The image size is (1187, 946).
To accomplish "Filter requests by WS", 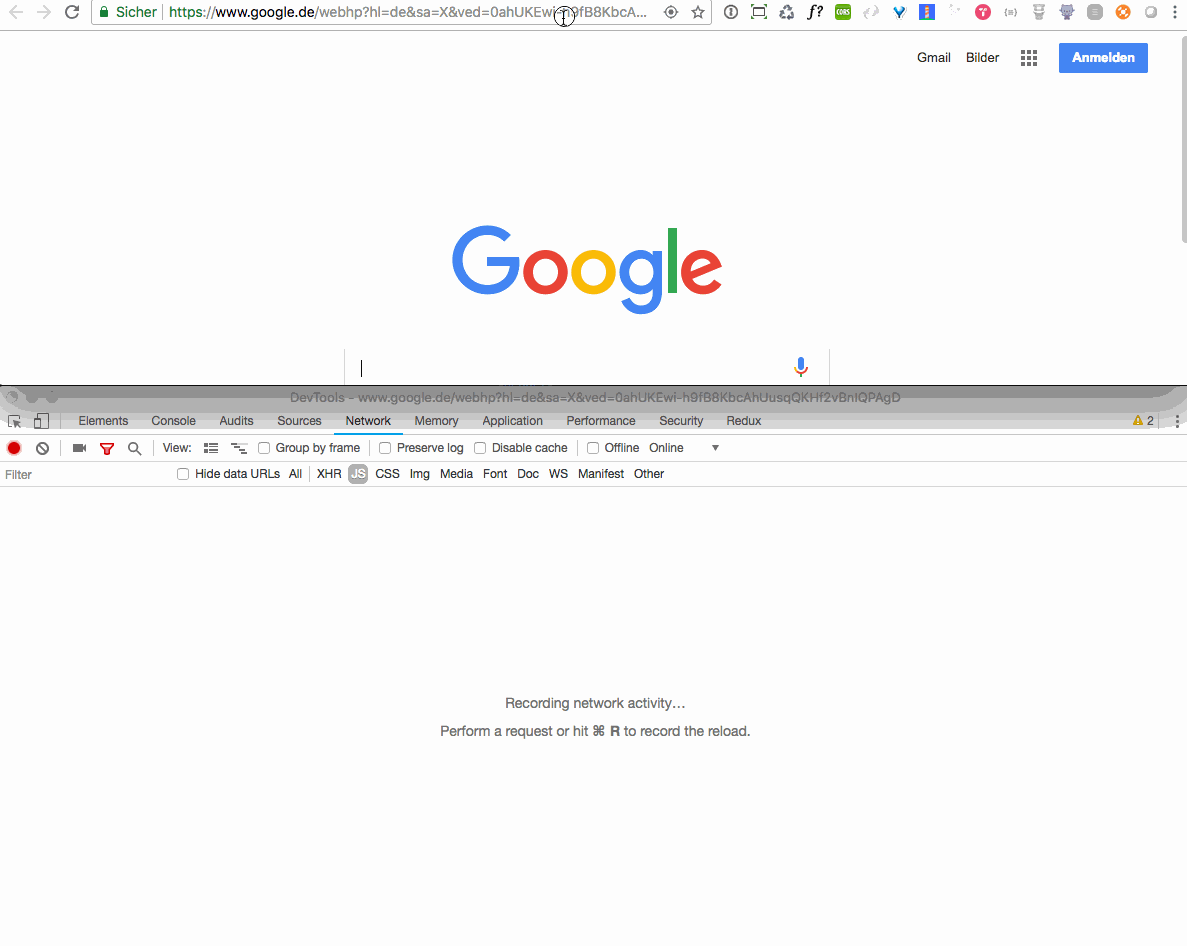I will [x=558, y=474].
